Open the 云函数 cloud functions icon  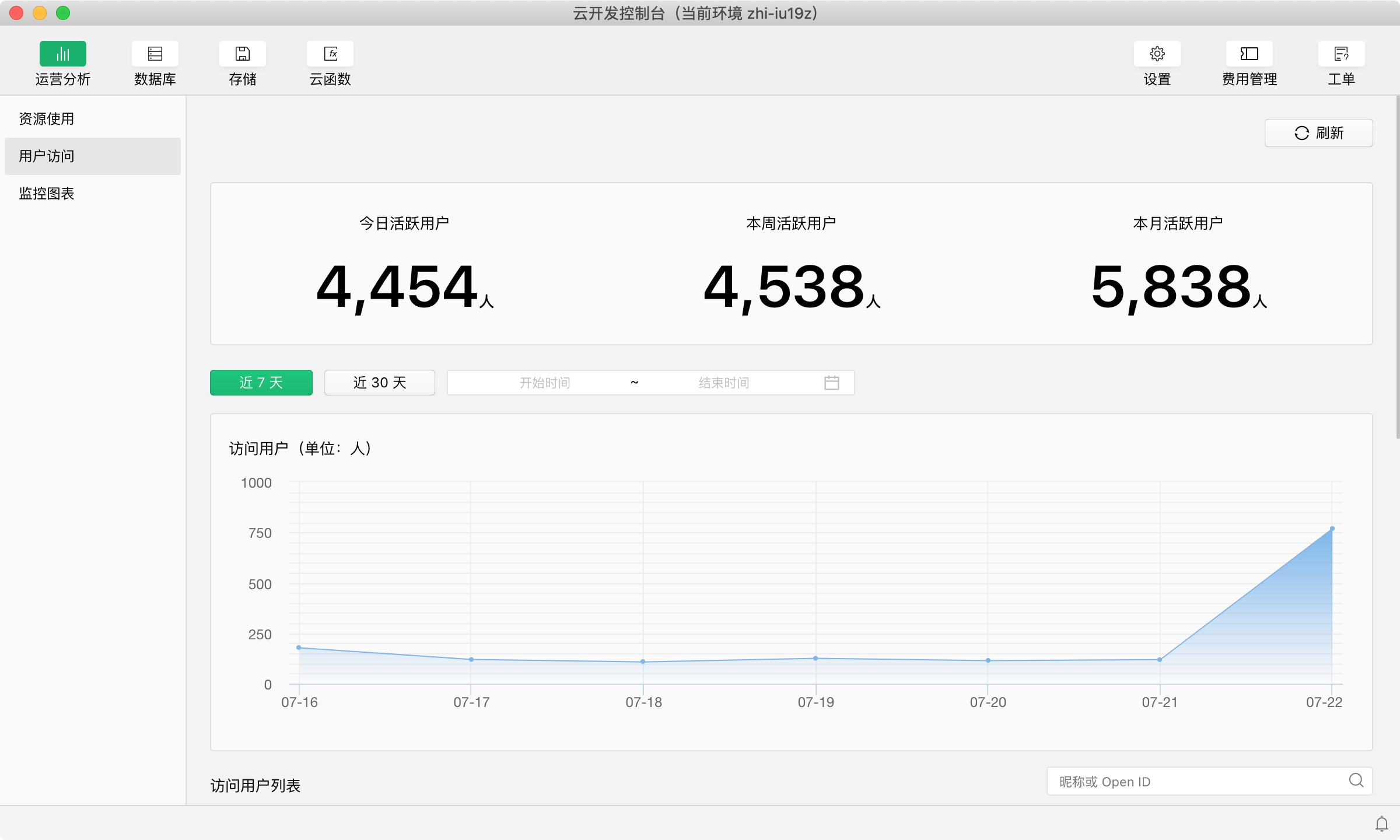[330, 54]
